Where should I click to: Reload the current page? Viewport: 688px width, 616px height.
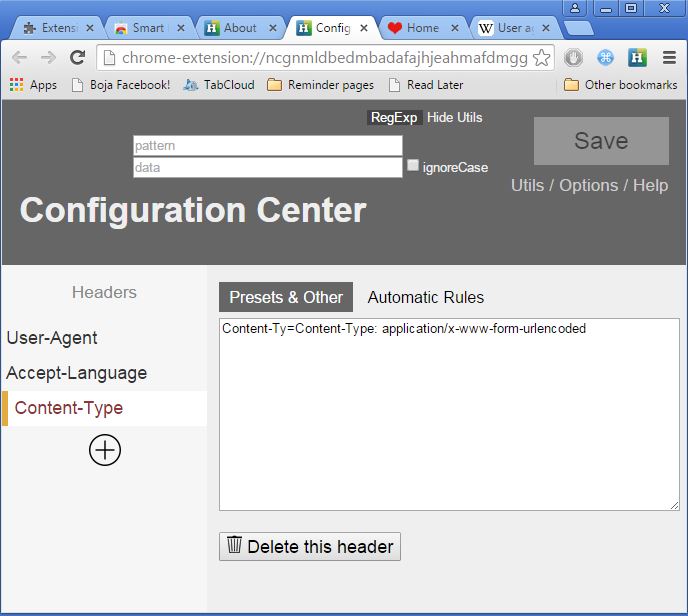click(x=76, y=58)
